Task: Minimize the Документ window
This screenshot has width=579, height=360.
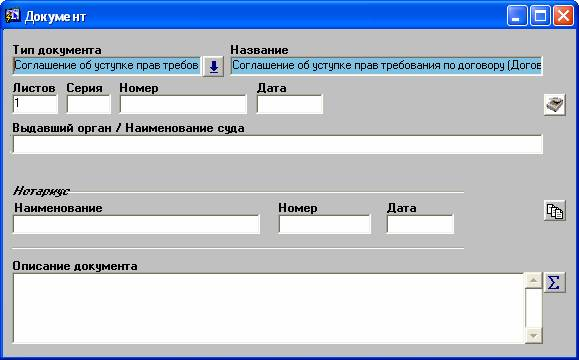Action: pyautogui.click(x=517, y=16)
